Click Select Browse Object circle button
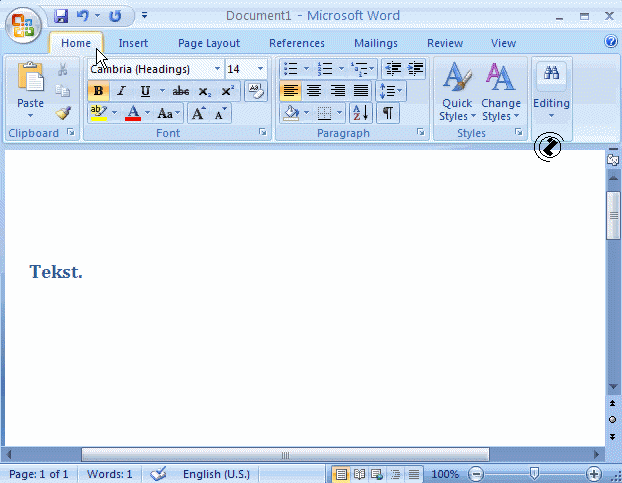This screenshot has height=483, width=622. [612, 420]
